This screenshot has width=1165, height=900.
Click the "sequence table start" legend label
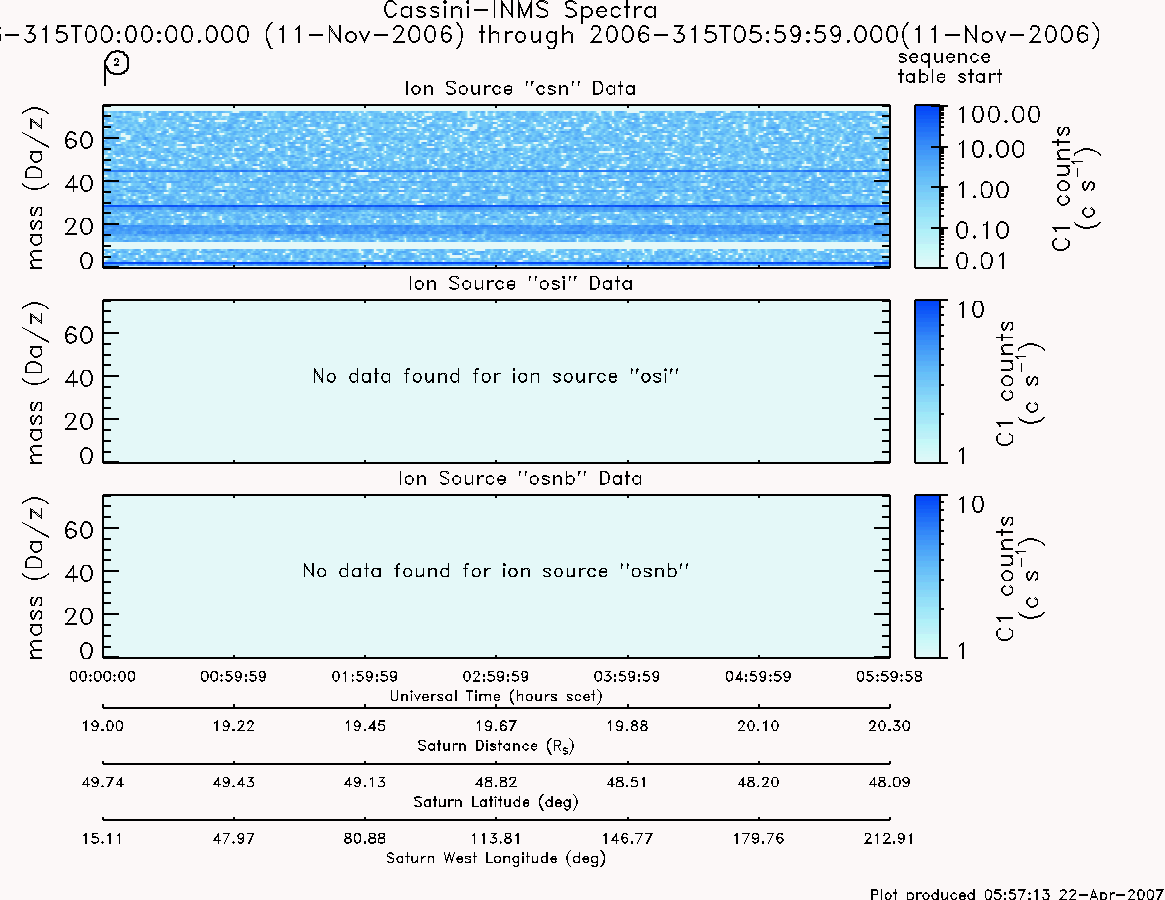tap(950, 67)
